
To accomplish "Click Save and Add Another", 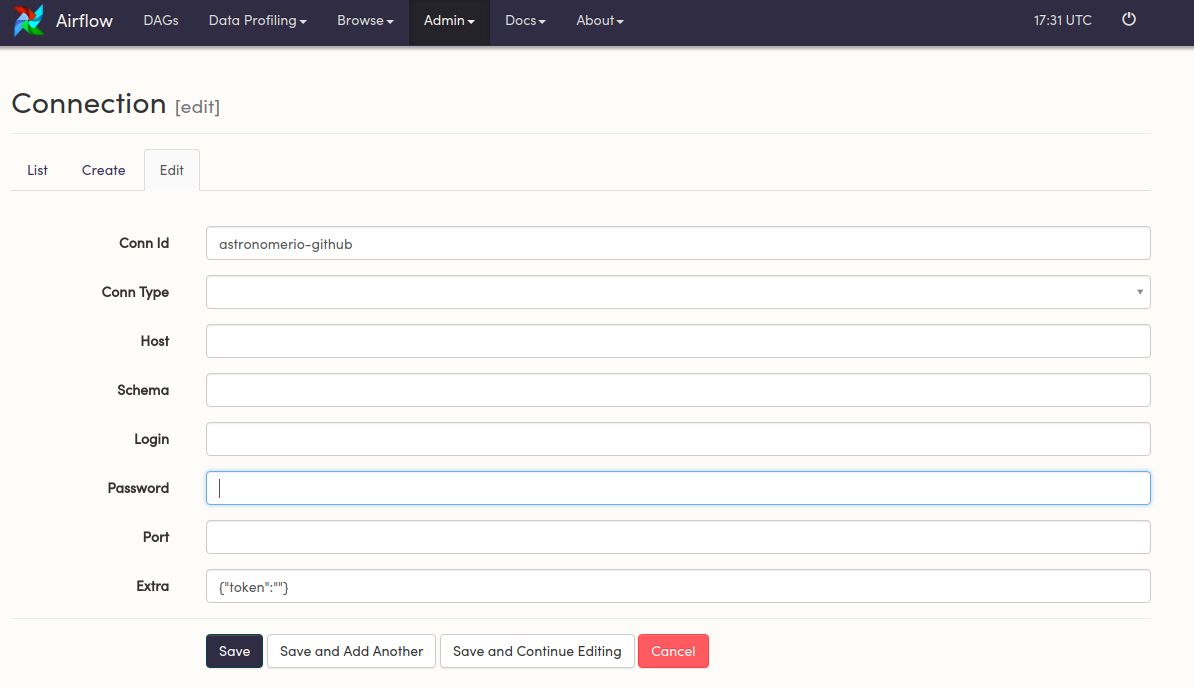I will pos(351,651).
